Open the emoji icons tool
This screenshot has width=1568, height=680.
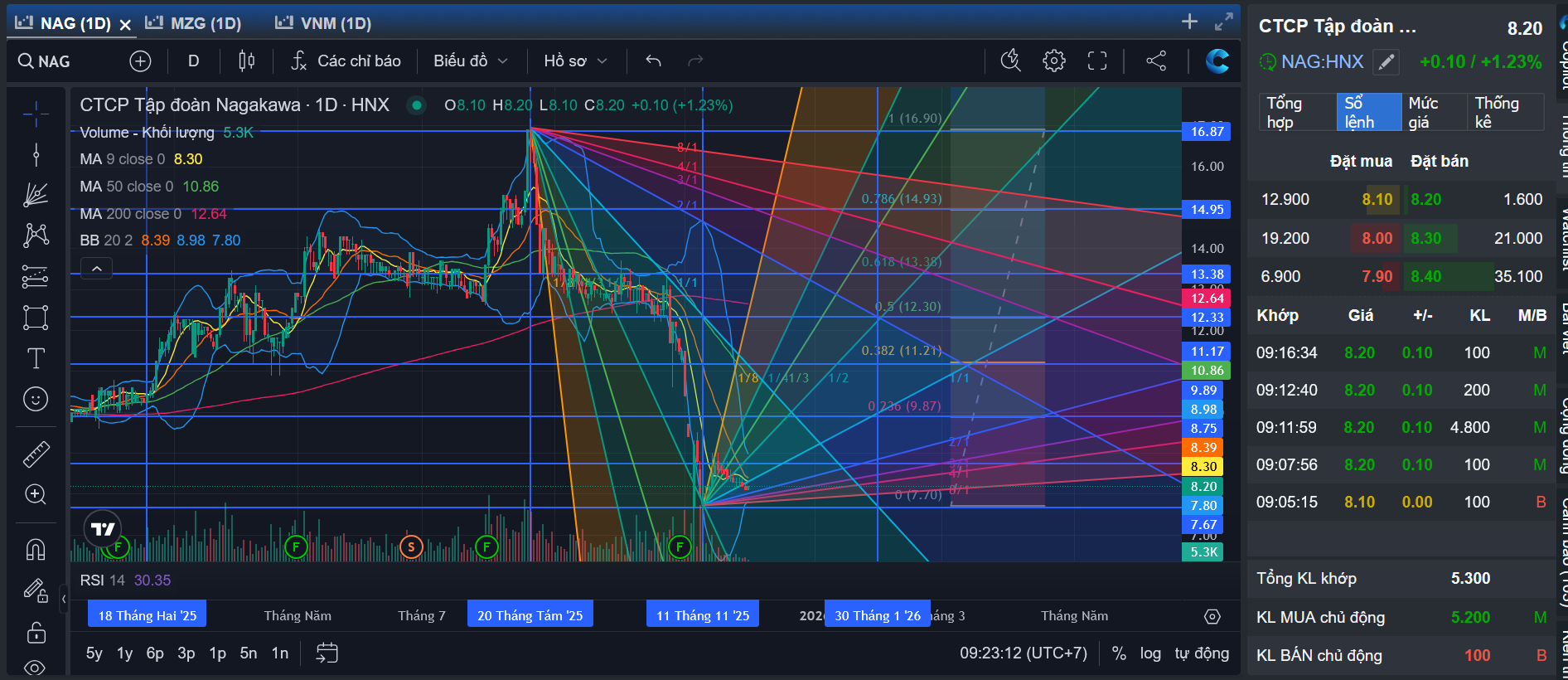coord(36,400)
